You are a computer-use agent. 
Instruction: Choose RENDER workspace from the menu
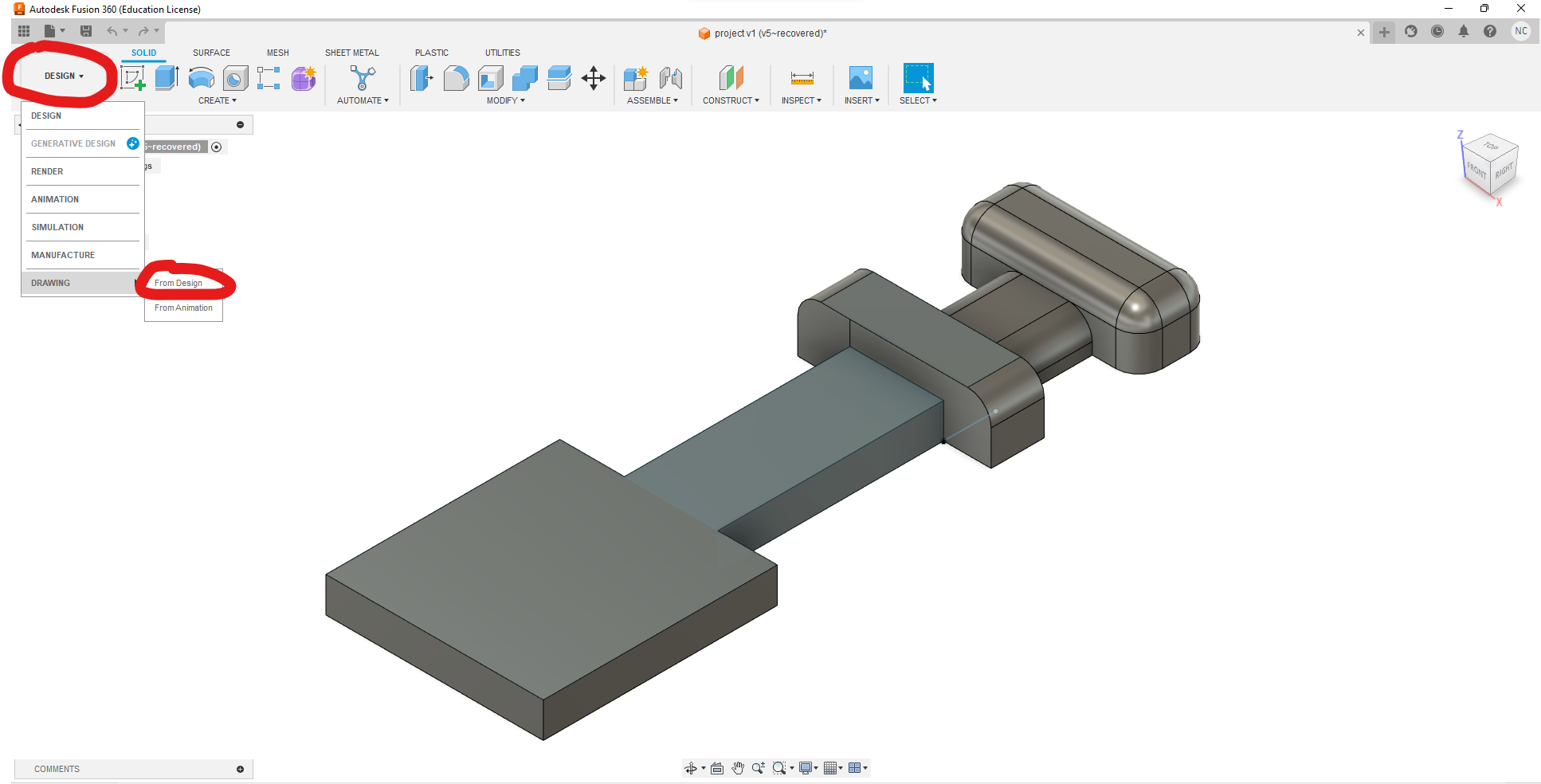(82, 171)
